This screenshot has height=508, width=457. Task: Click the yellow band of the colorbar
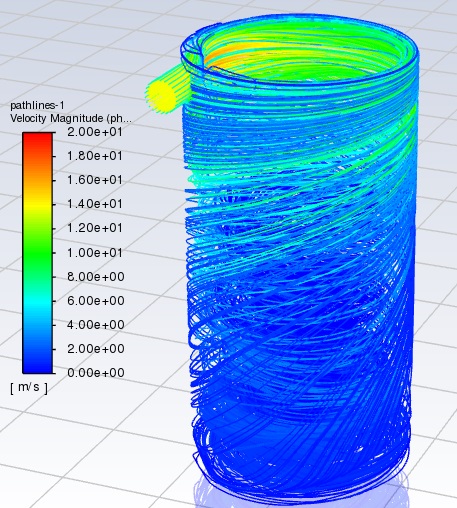coord(37,204)
